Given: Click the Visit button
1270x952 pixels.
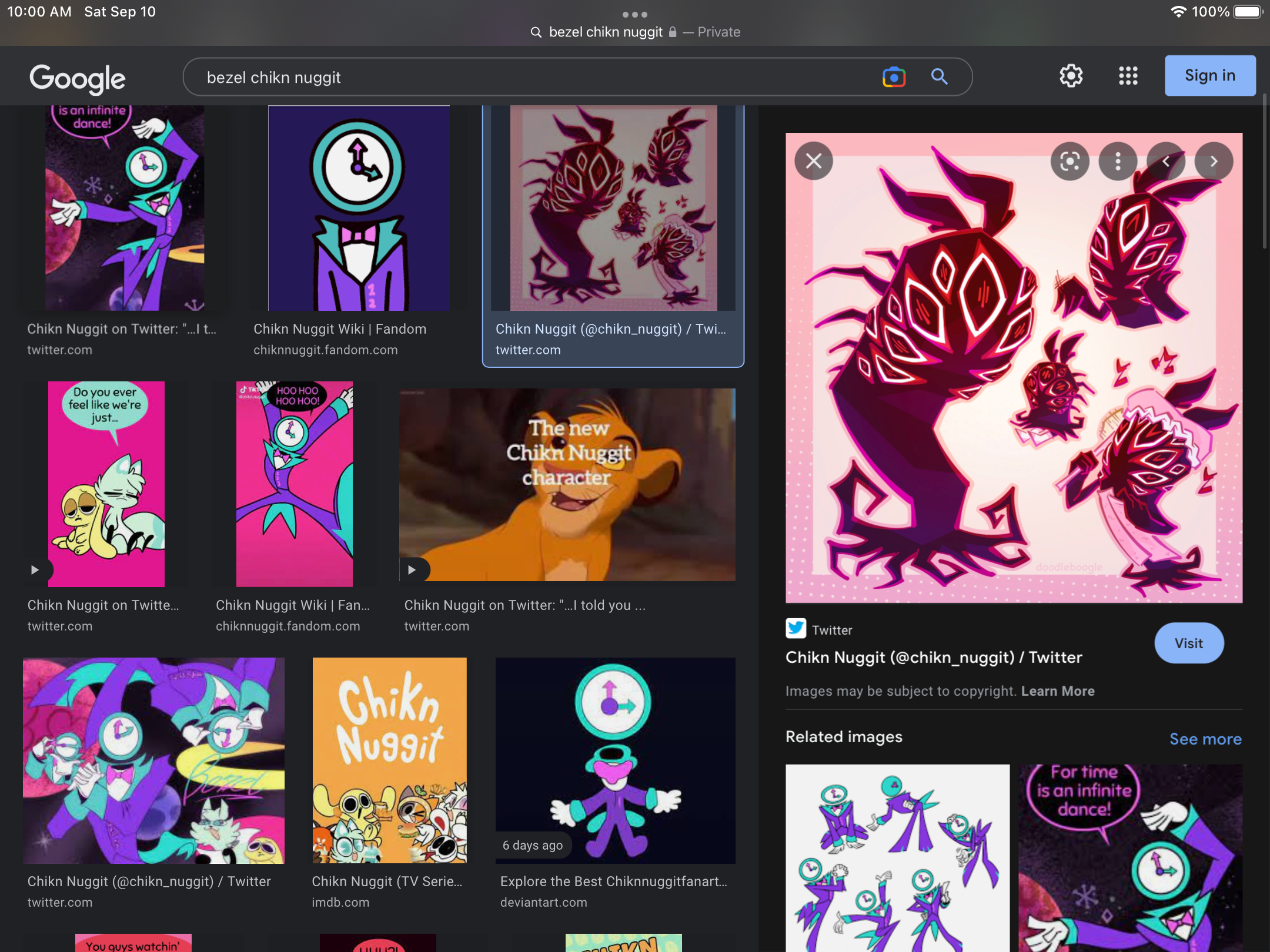Looking at the screenshot, I should coord(1189,643).
